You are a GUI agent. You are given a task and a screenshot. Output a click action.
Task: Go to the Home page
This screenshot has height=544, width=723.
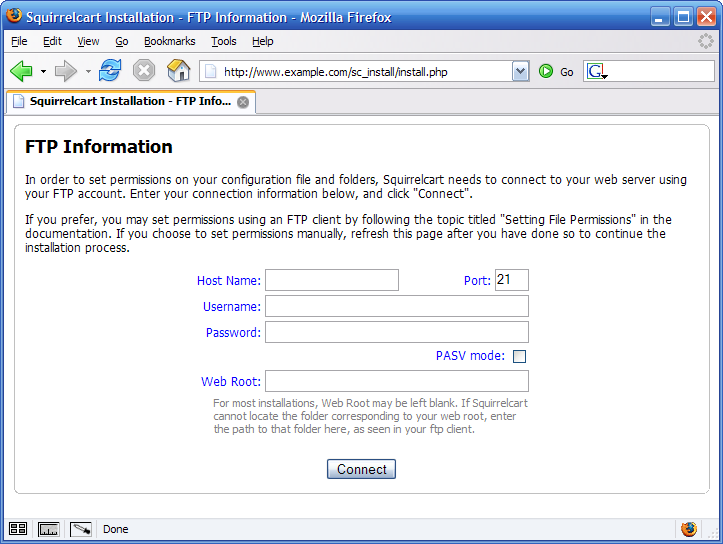coord(178,71)
